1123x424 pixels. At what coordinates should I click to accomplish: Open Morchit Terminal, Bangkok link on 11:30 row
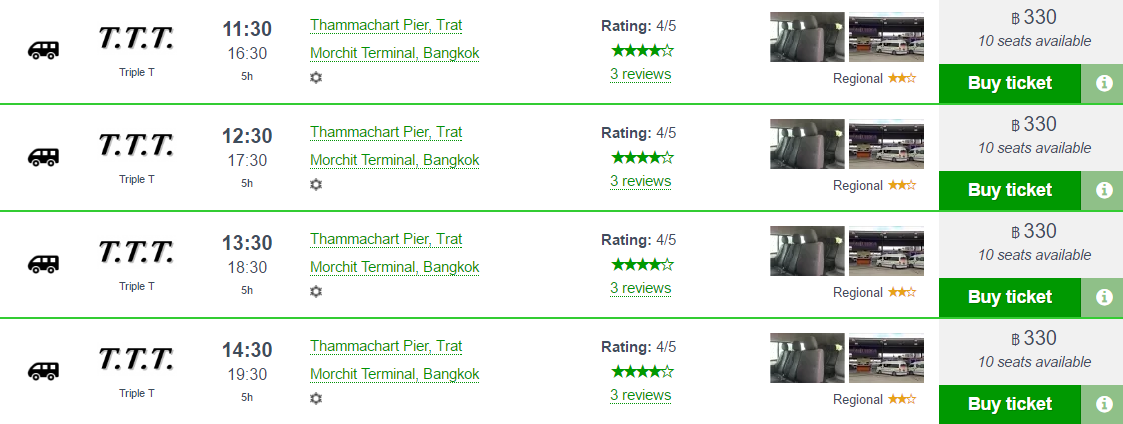tap(395, 53)
